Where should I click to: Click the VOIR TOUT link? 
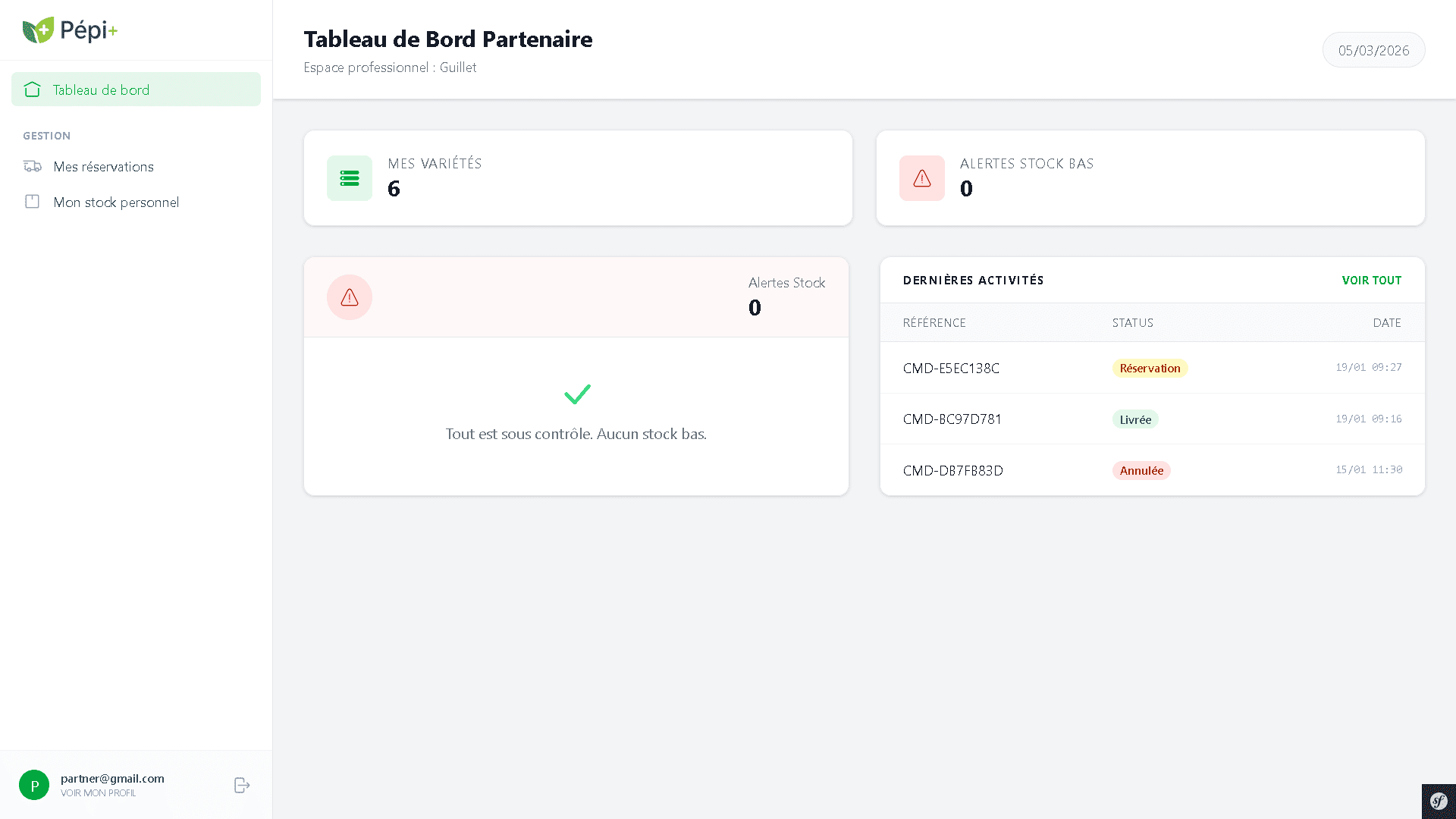click(1372, 280)
